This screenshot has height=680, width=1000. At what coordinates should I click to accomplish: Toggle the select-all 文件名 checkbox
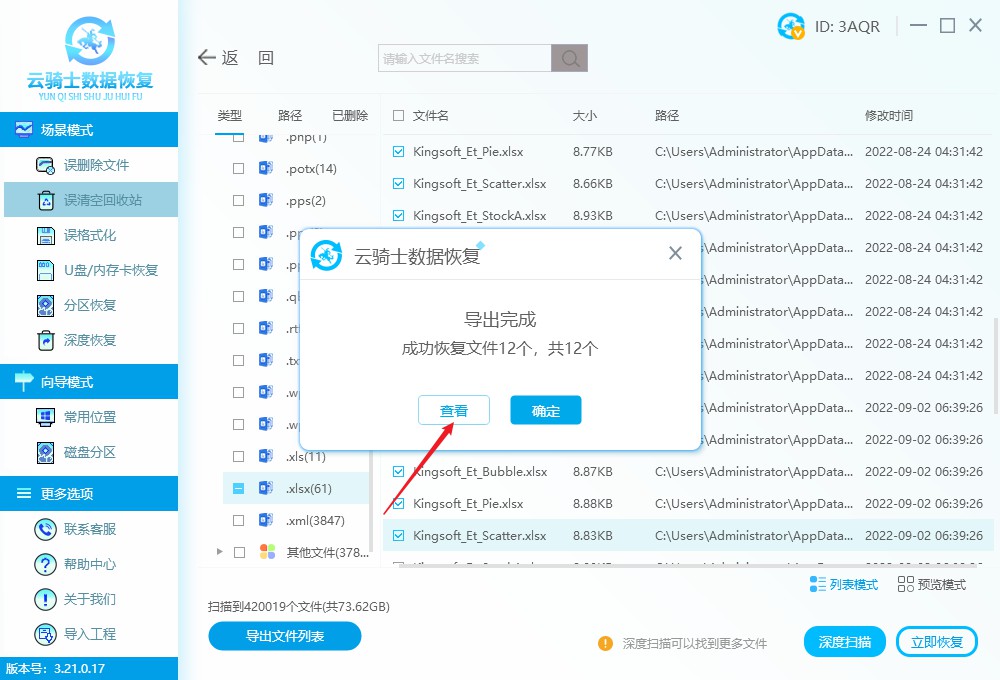(x=399, y=115)
